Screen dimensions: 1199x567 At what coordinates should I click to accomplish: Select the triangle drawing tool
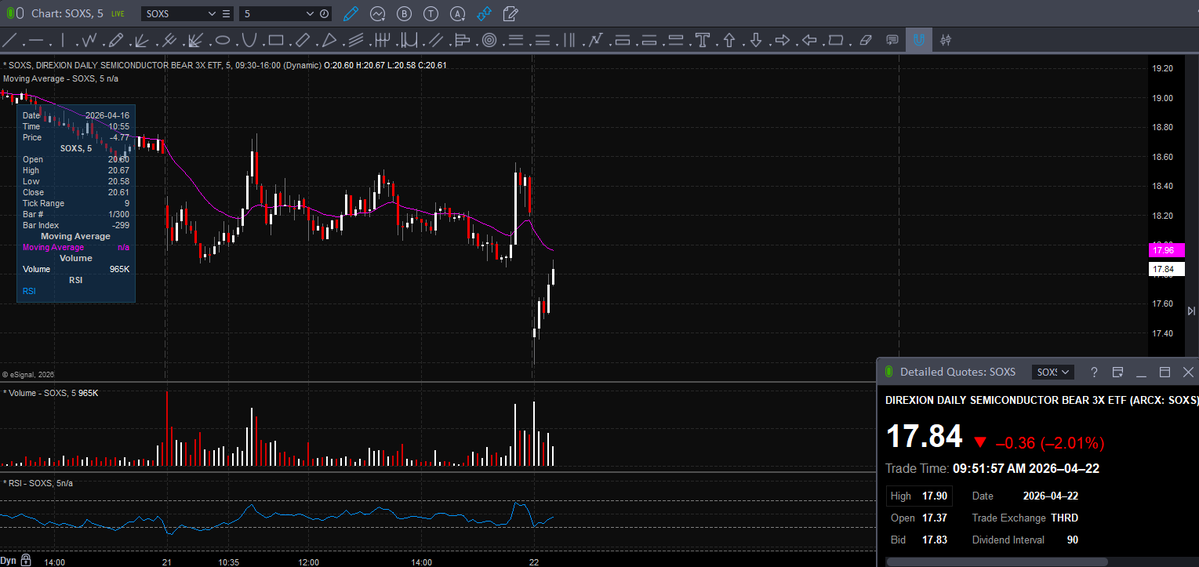(x=329, y=40)
